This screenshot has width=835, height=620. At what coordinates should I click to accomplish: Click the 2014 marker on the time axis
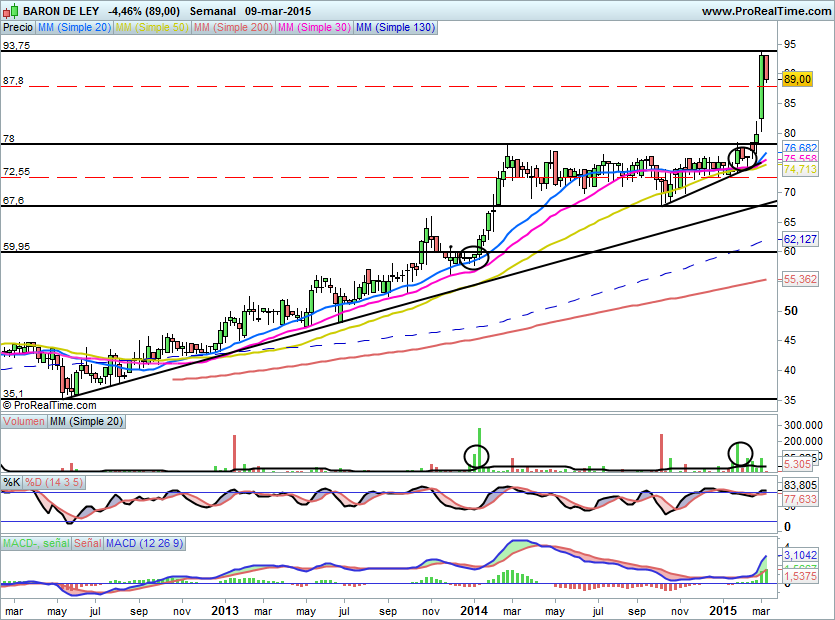[474, 609]
